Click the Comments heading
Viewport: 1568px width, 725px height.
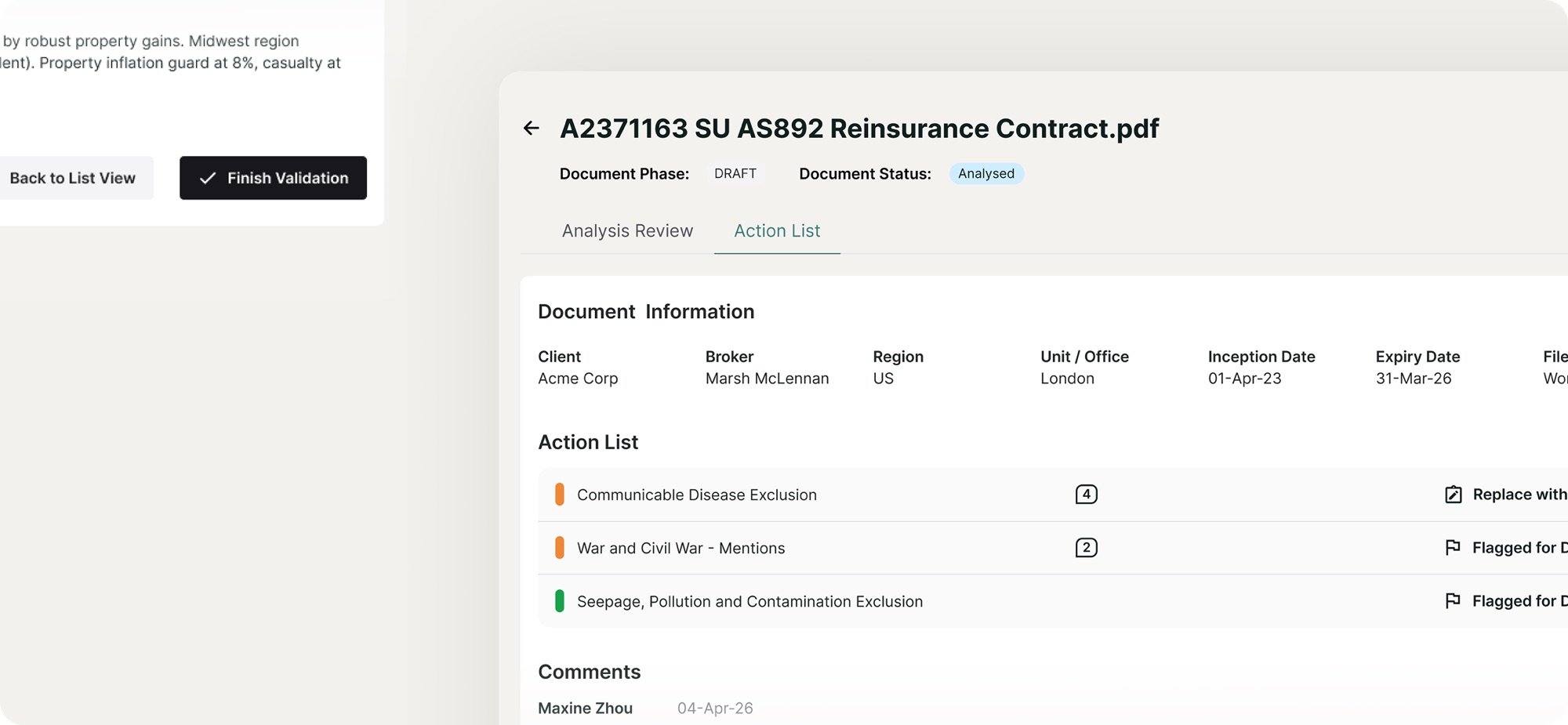(589, 672)
